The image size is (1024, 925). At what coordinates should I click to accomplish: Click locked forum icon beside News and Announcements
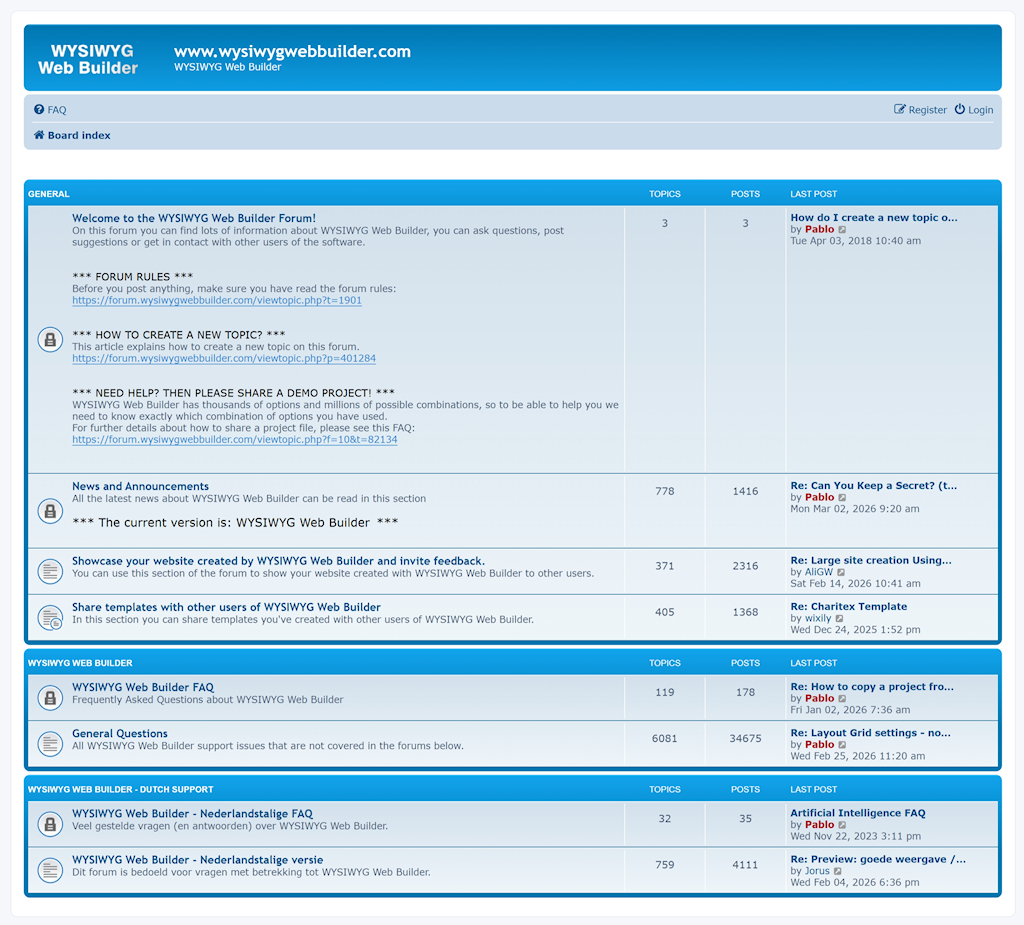(50, 511)
